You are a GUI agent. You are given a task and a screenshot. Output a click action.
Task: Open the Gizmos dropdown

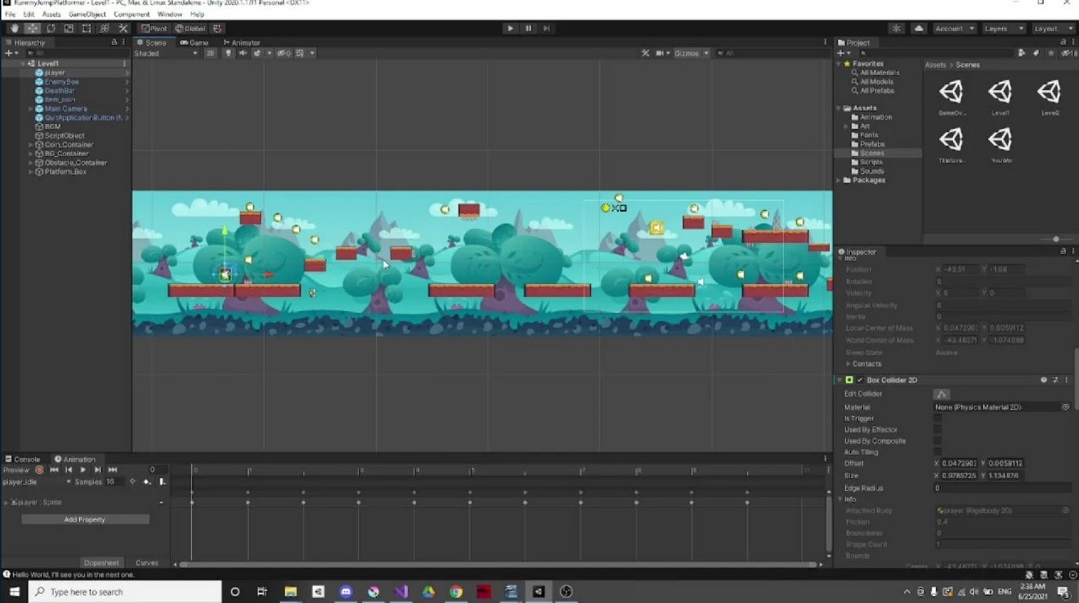(x=691, y=53)
